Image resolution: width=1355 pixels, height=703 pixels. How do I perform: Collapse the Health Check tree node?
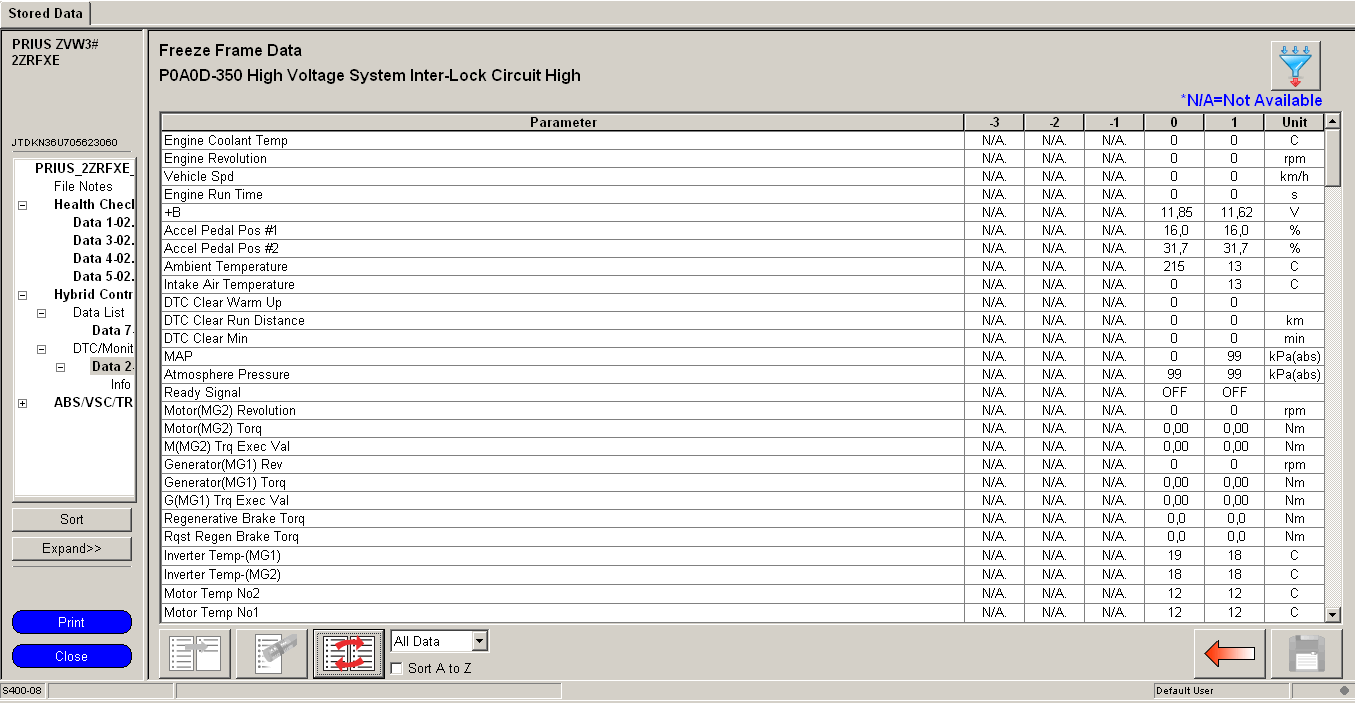click(22, 205)
